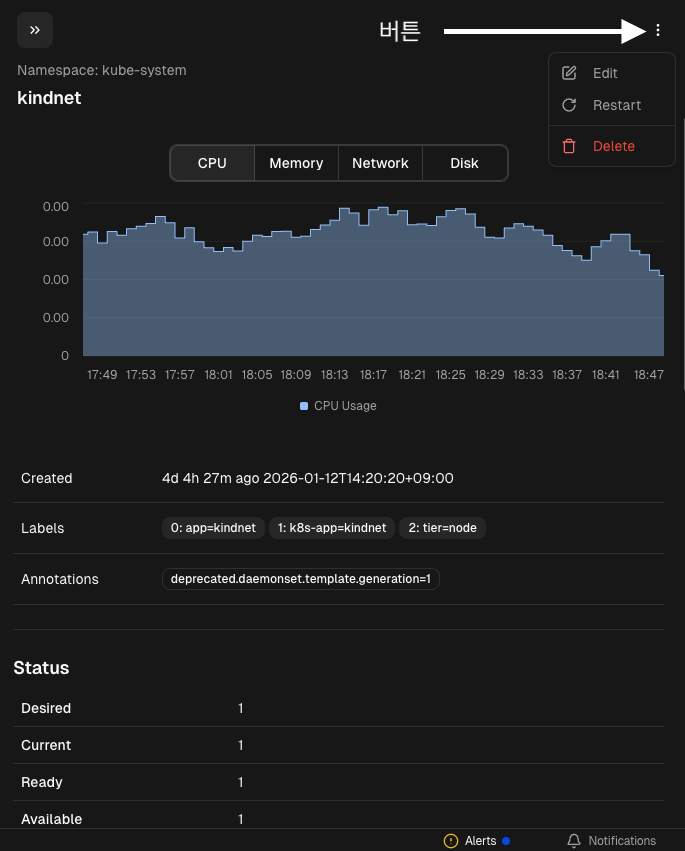Click the tier=node label chip

[x=442, y=528]
